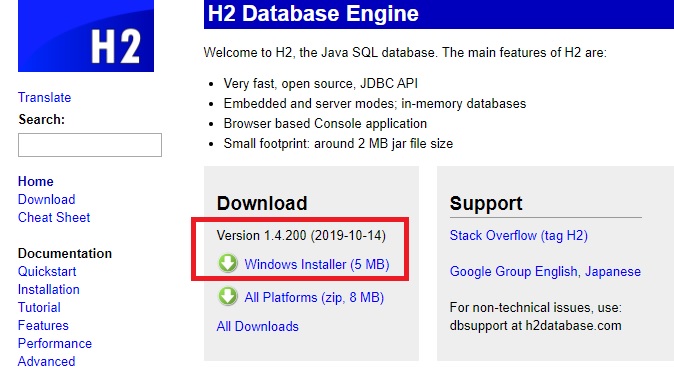This screenshot has width=674, height=372.
Task: Click the 'Search:' label
Action: click(42, 120)
